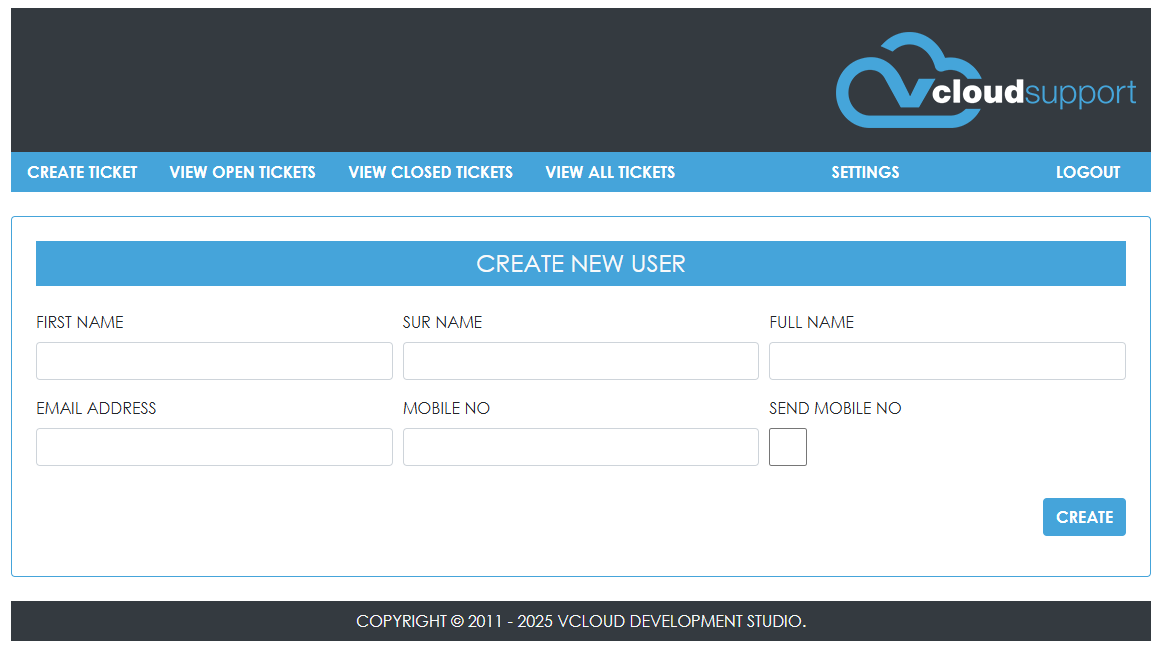
Task: Click the Create New User heading
Action: (x=580, y=264)
